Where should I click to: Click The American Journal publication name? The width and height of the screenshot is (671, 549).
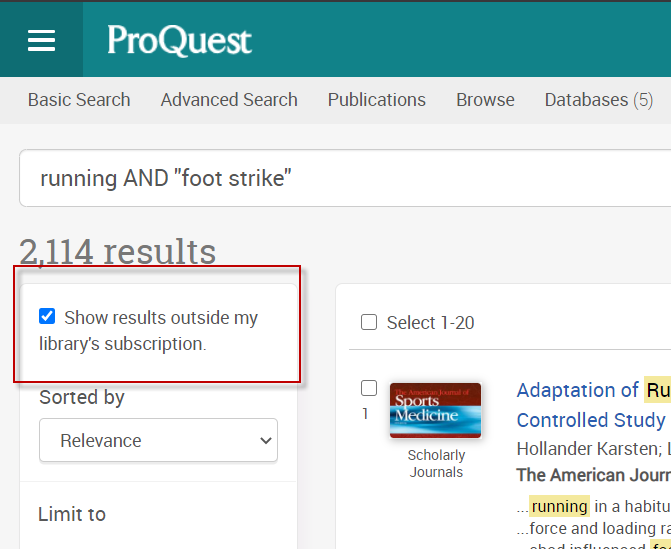point(592,475)
